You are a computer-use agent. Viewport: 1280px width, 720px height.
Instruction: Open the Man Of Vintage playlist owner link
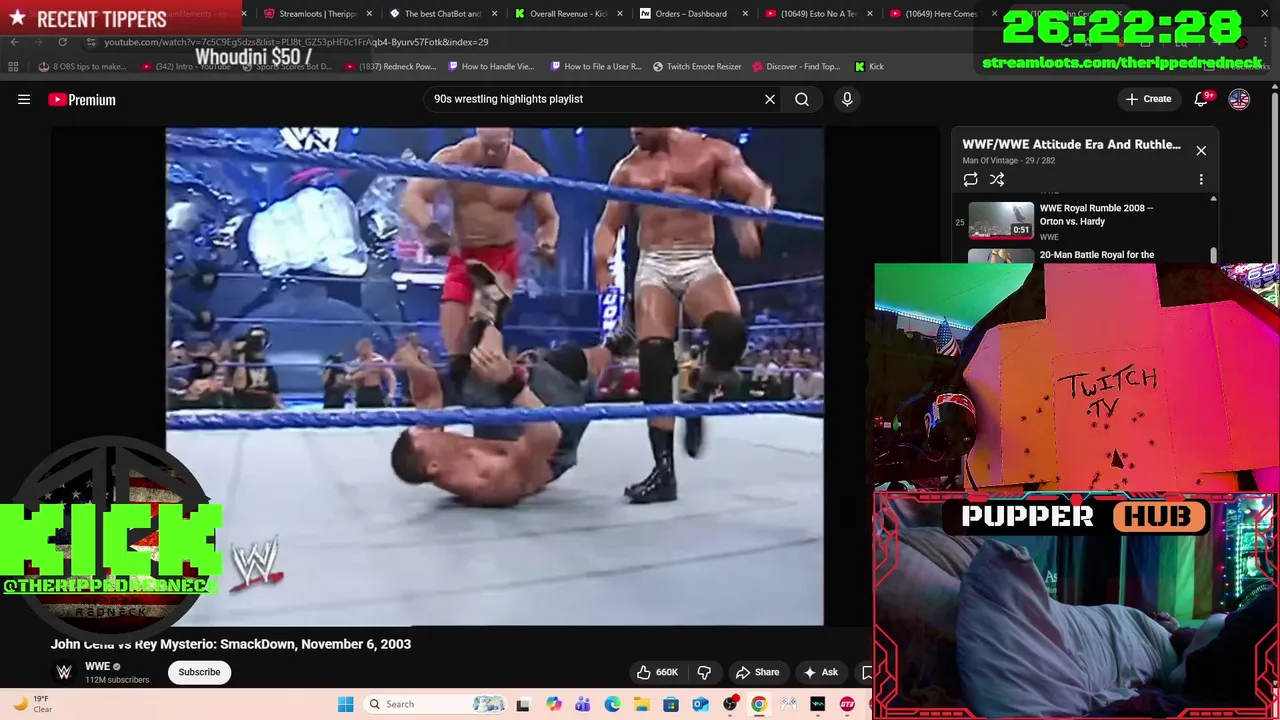990,160
